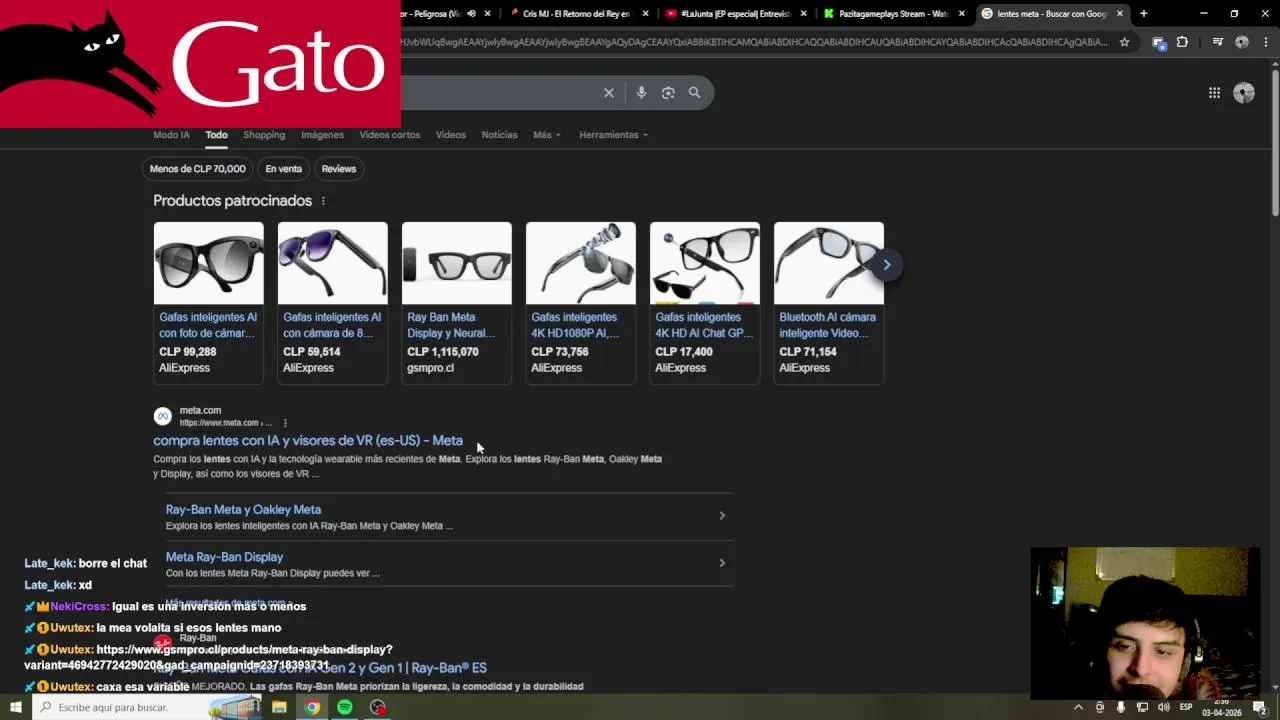Select the Todo results tab
Image resolution: width=1280 pixels, height=720 pixels.
[216, 135]
